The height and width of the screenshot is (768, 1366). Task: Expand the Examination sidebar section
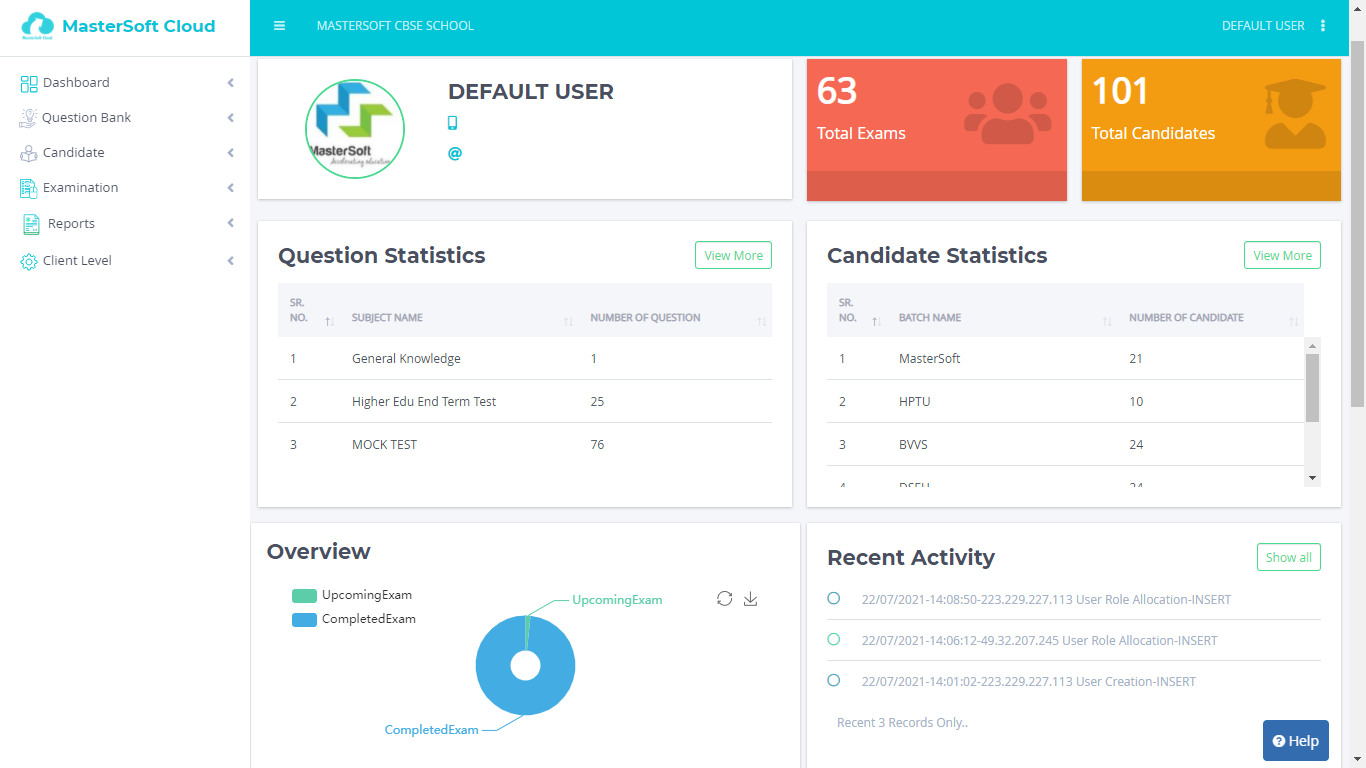(x=80, y=187)
